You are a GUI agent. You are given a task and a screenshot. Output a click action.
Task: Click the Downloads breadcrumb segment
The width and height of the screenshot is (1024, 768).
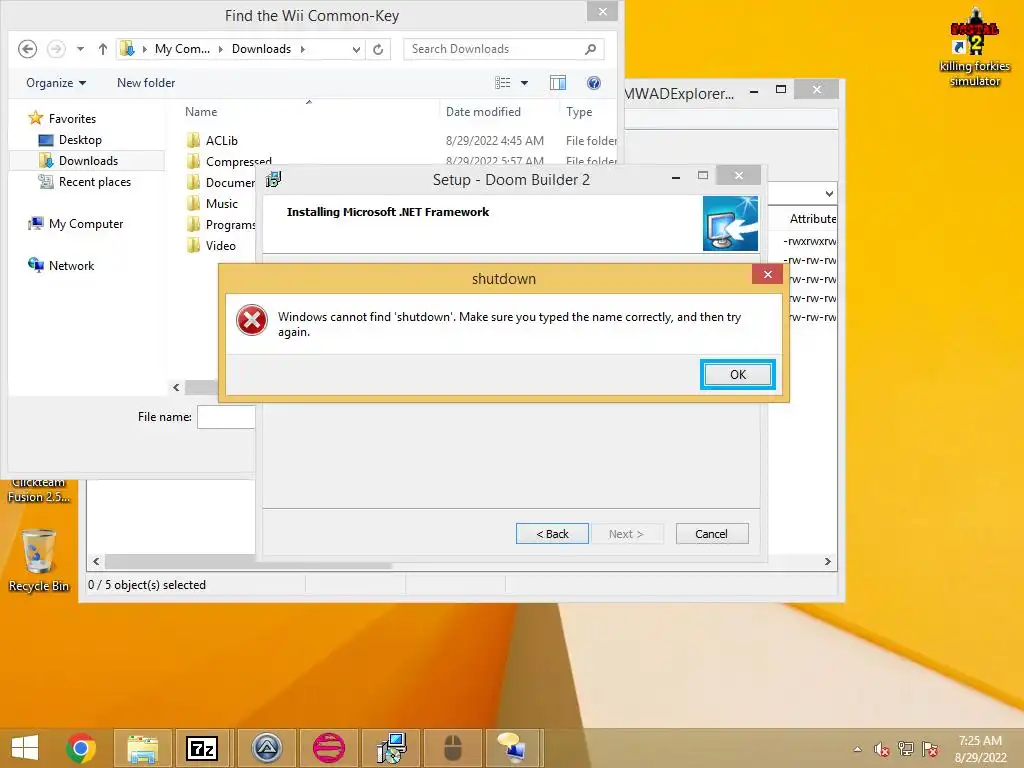(261, 49)
